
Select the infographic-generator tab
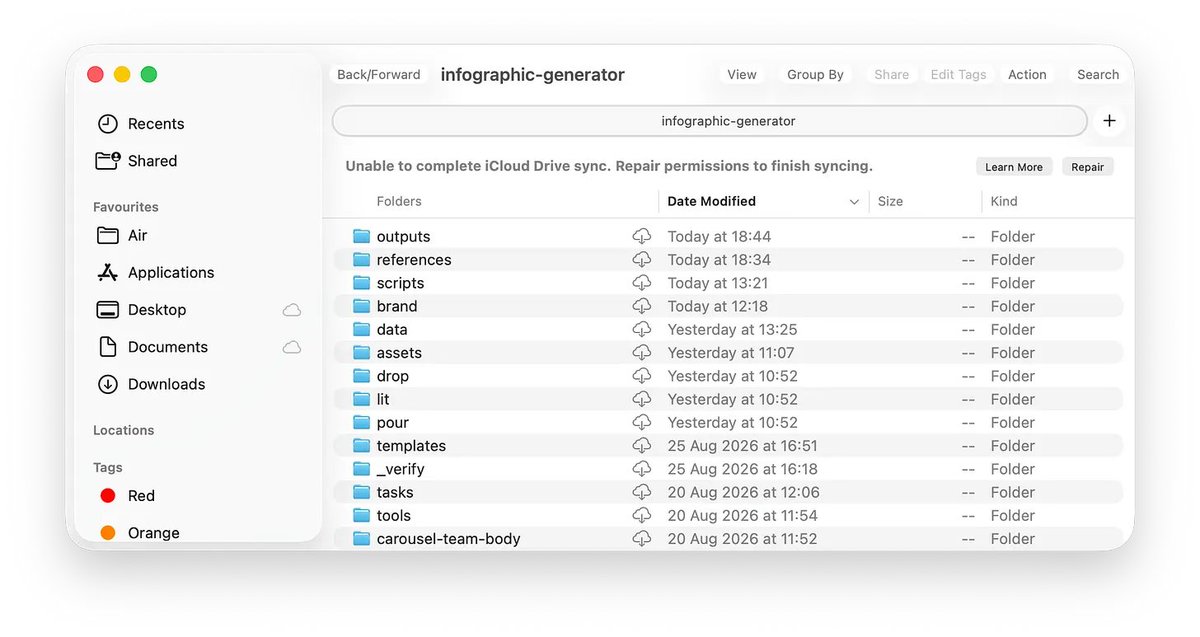[x=710, y=121]
